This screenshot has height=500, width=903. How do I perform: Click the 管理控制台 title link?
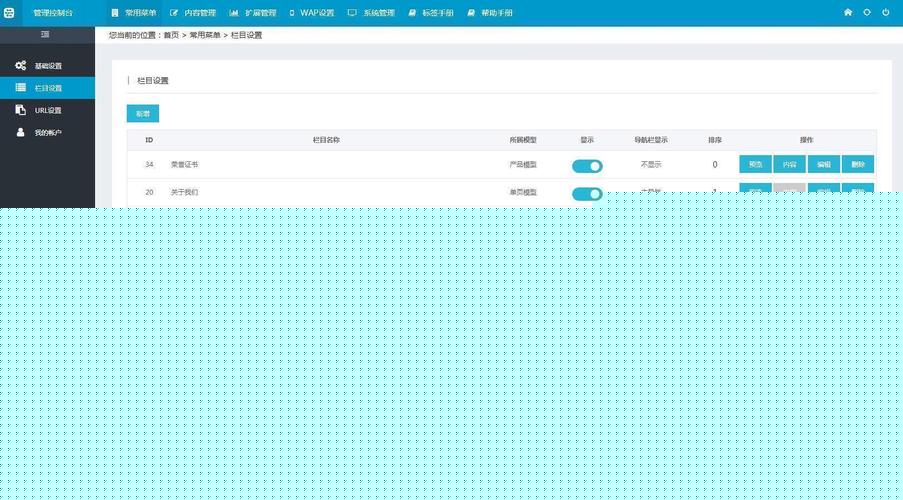point(53,13)
